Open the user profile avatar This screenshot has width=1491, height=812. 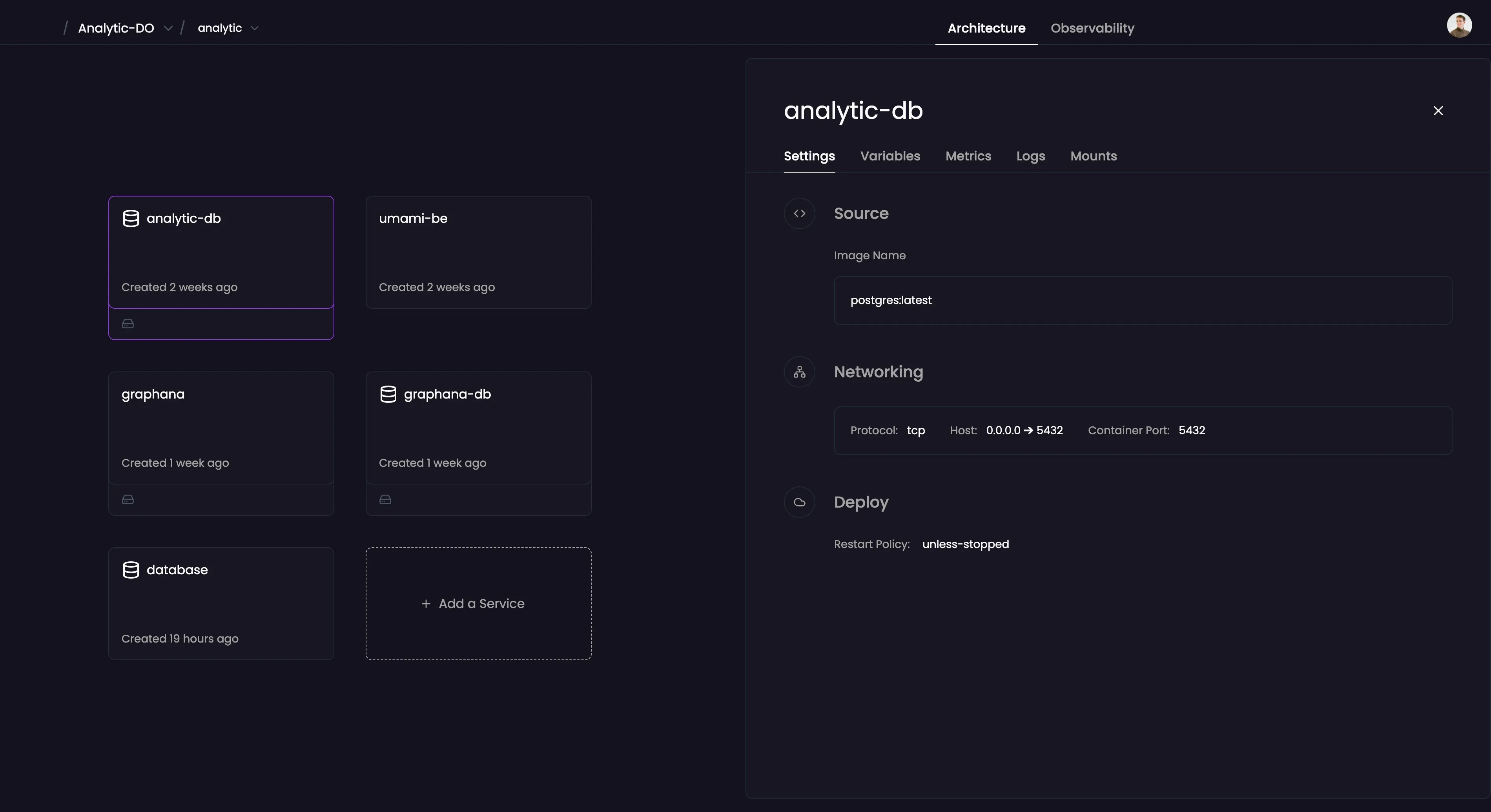1460,24
